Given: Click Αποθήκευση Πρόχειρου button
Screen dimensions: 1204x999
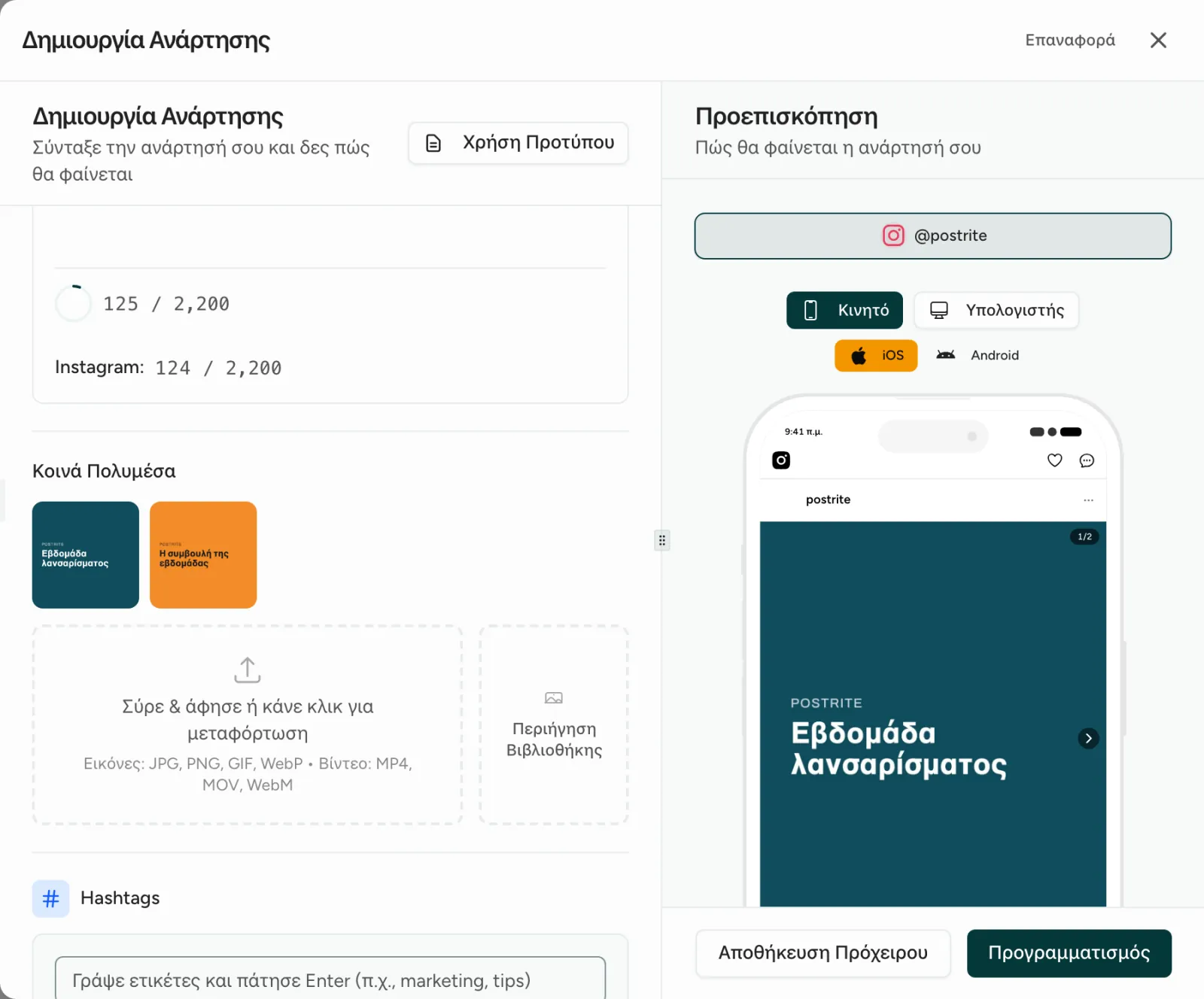Looking at the screenshot, I should point(823,953).
